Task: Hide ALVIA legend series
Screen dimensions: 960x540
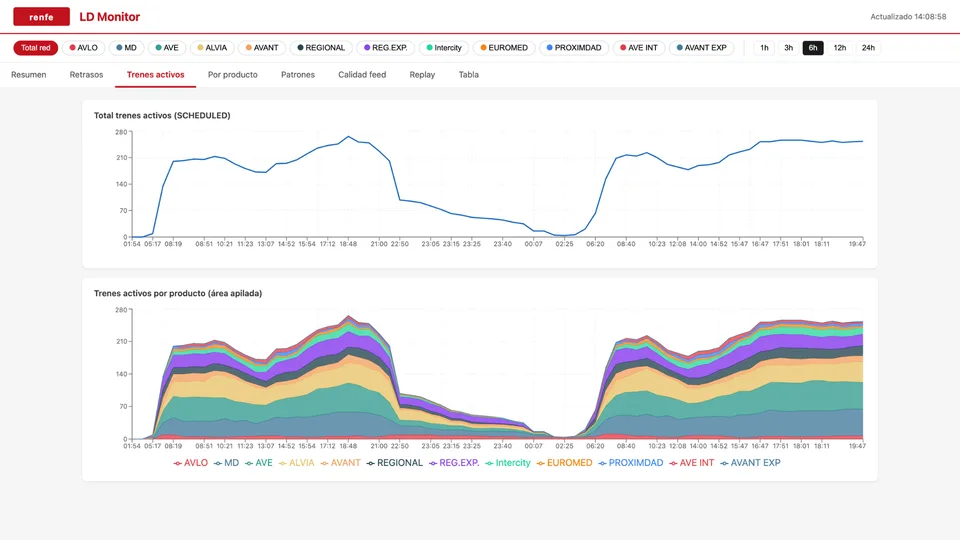Action: (296, 463)
